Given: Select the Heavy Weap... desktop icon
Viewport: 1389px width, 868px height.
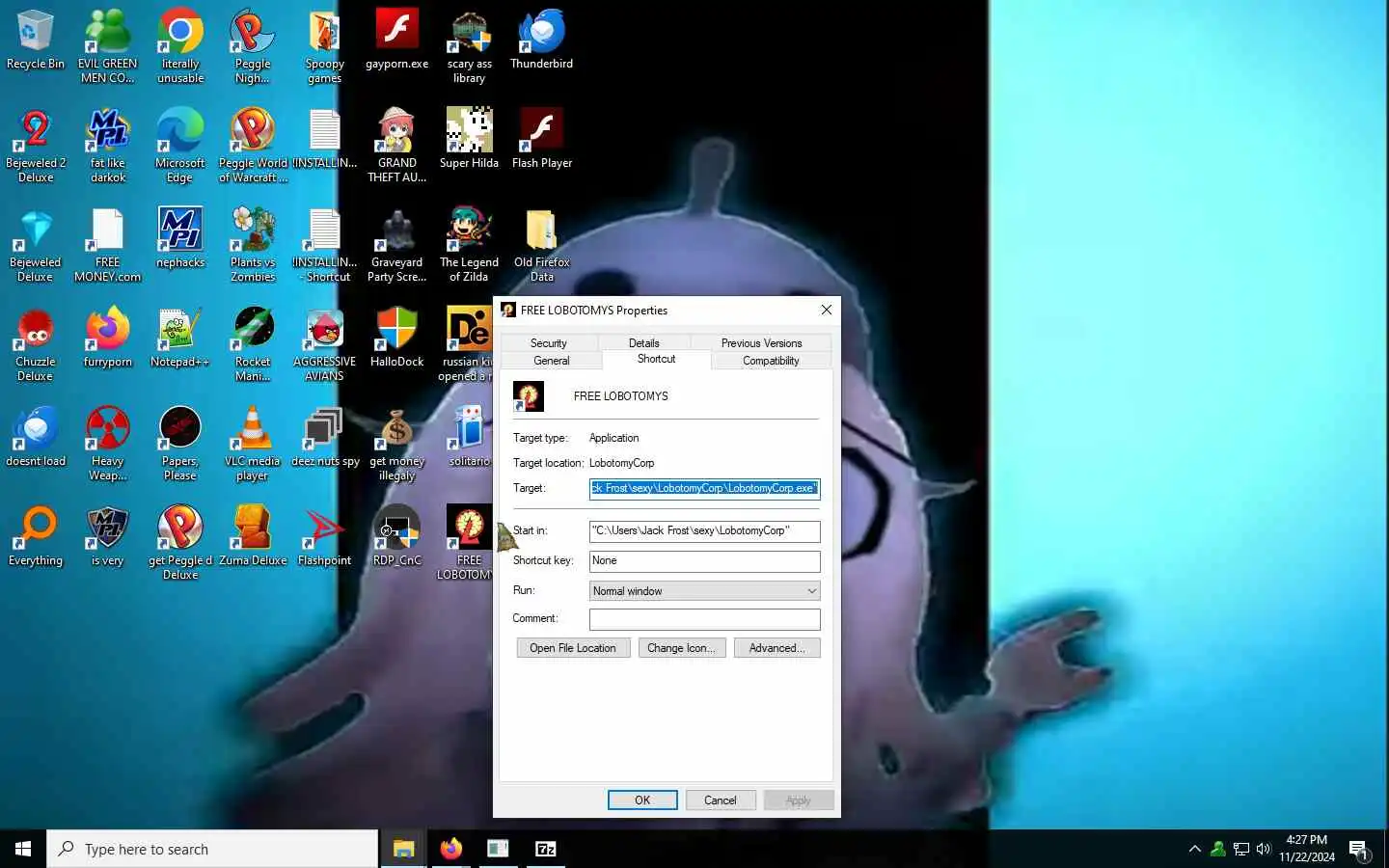Looking at the screenshot, I should 108,444.
